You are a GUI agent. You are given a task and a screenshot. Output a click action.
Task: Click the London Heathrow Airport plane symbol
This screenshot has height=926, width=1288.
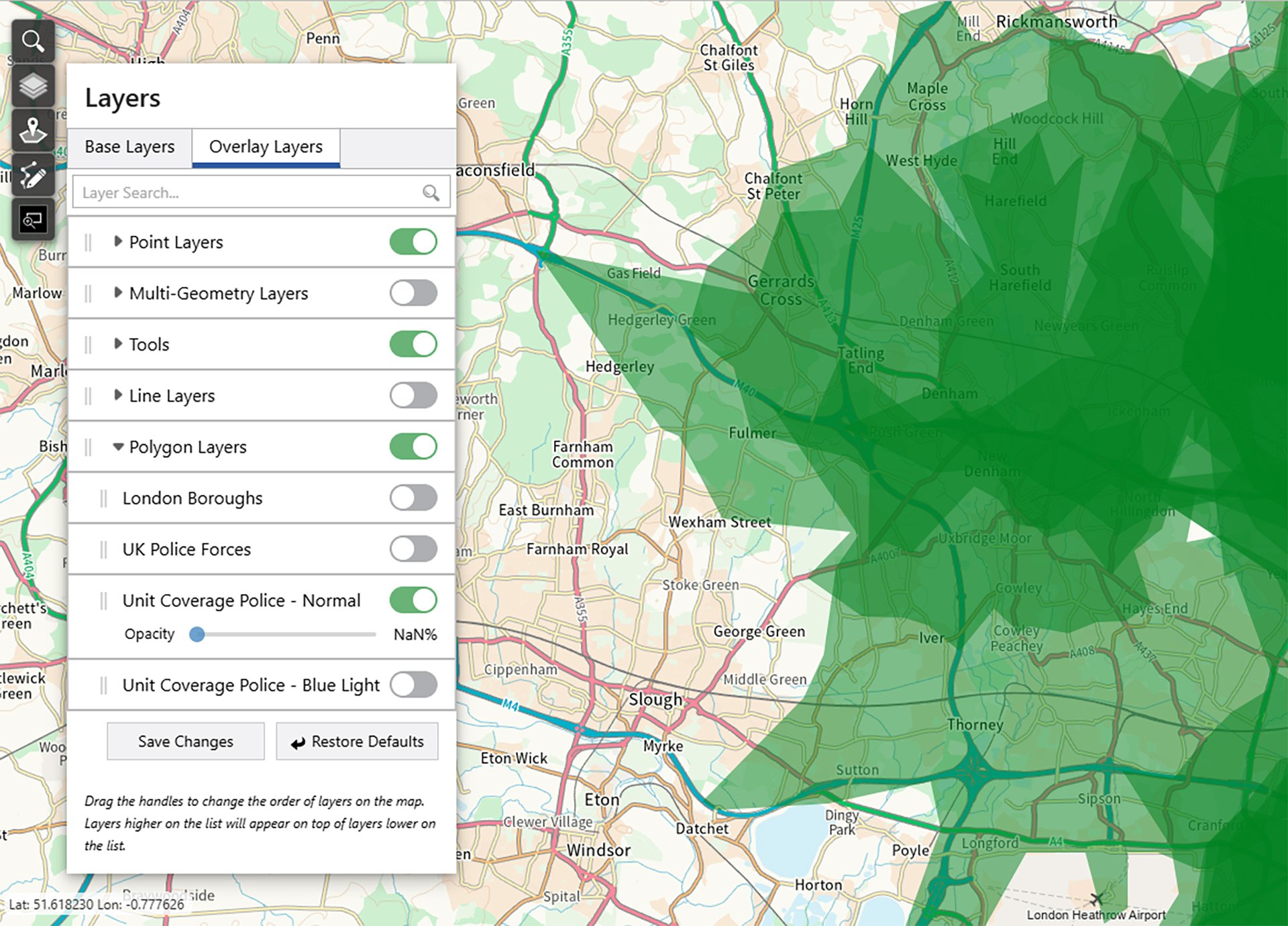coord(1096,899)
